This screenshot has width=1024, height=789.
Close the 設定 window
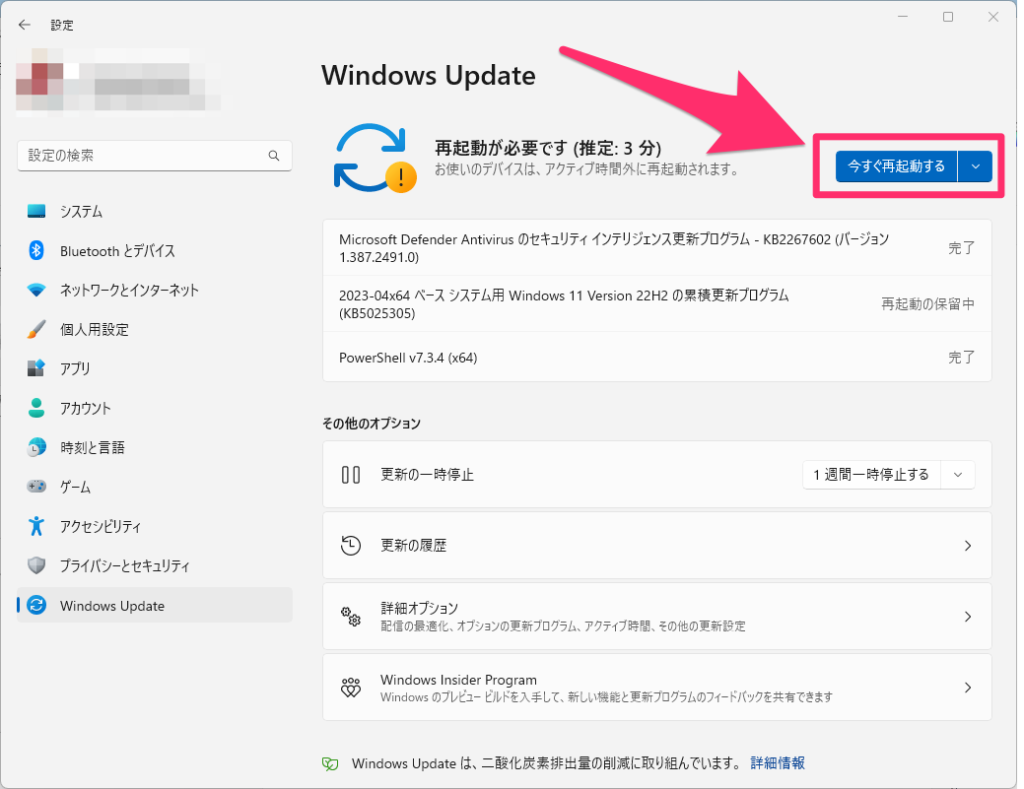point(993,17)
